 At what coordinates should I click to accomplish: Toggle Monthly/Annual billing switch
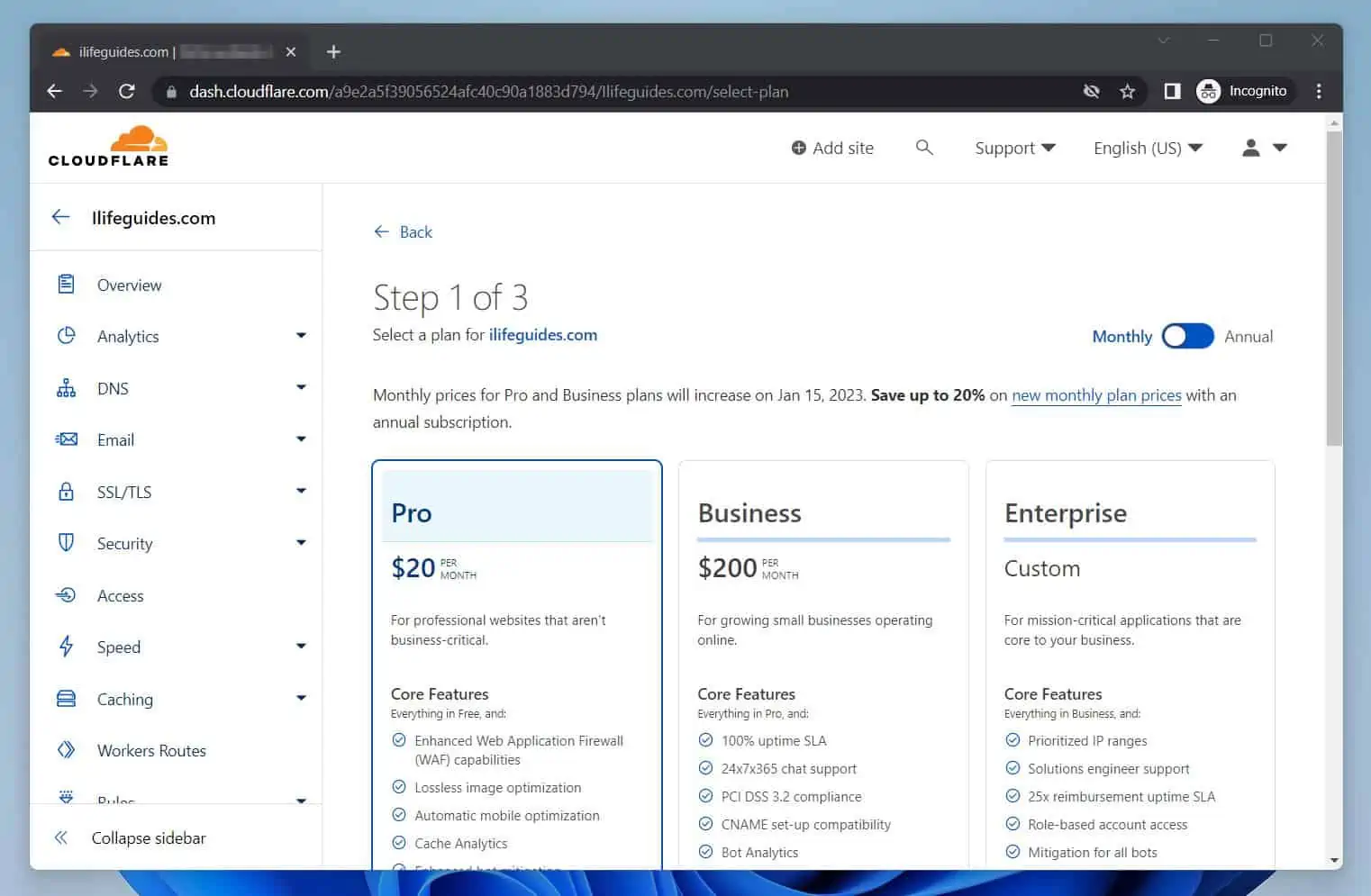coord(1187,336)
